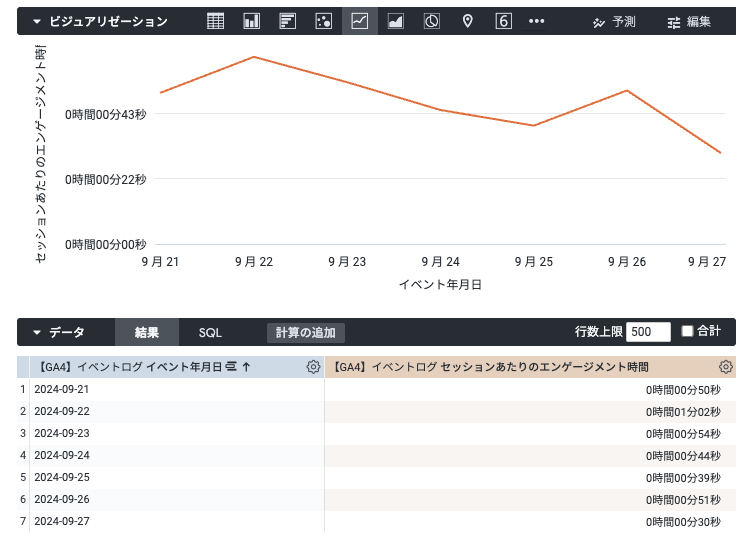Screen dimensions: 743x547
Task: Open the 編集 visualization settings
Action: [689, 21]
